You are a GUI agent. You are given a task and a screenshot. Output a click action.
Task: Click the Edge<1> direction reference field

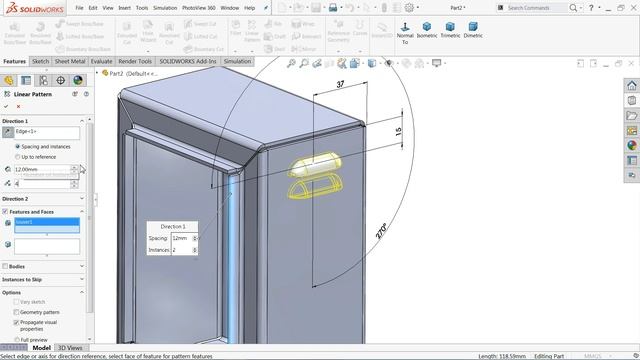click(47, 133)
